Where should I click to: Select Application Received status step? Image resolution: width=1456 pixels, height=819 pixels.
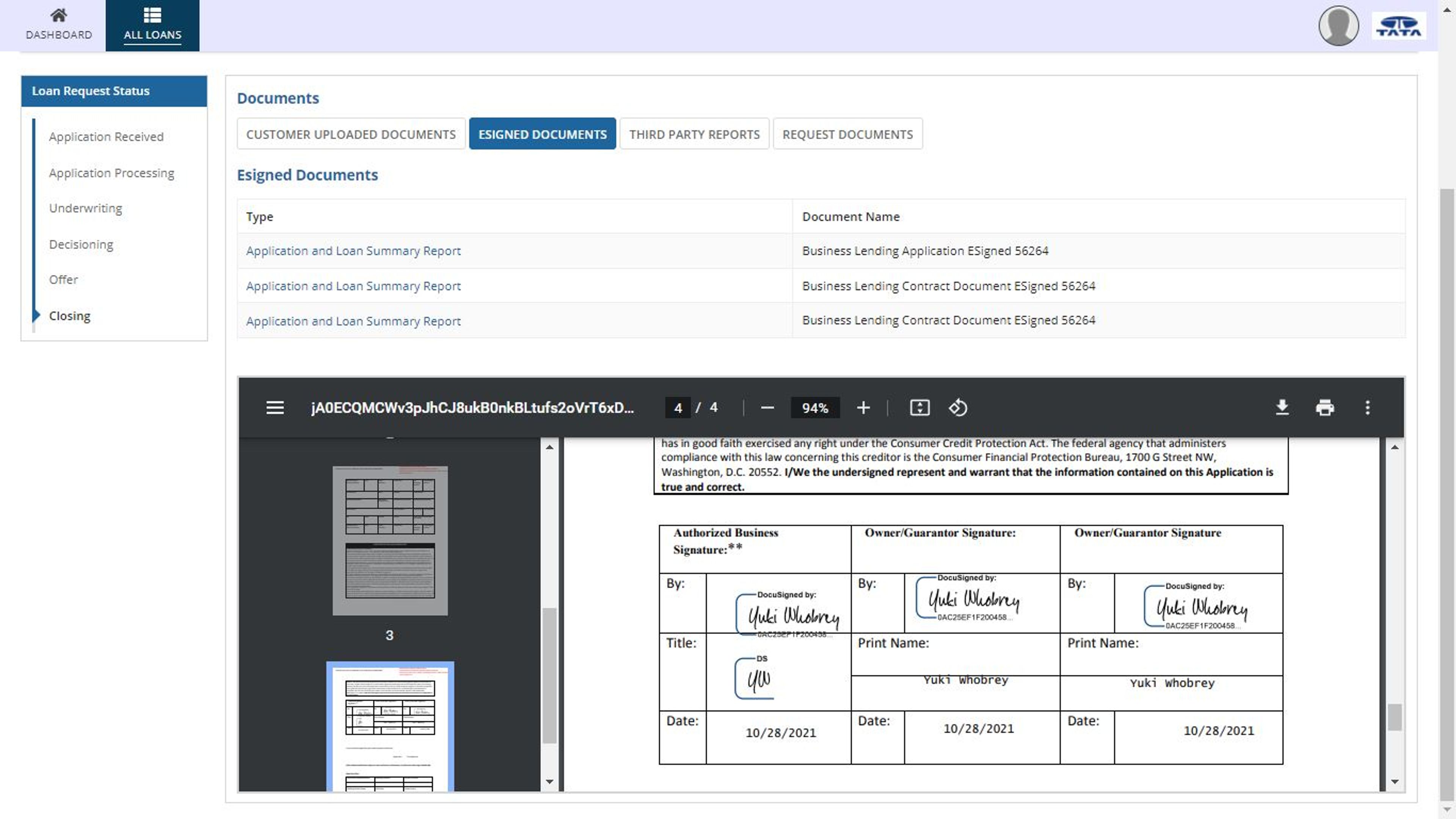[x=106, y=137]
